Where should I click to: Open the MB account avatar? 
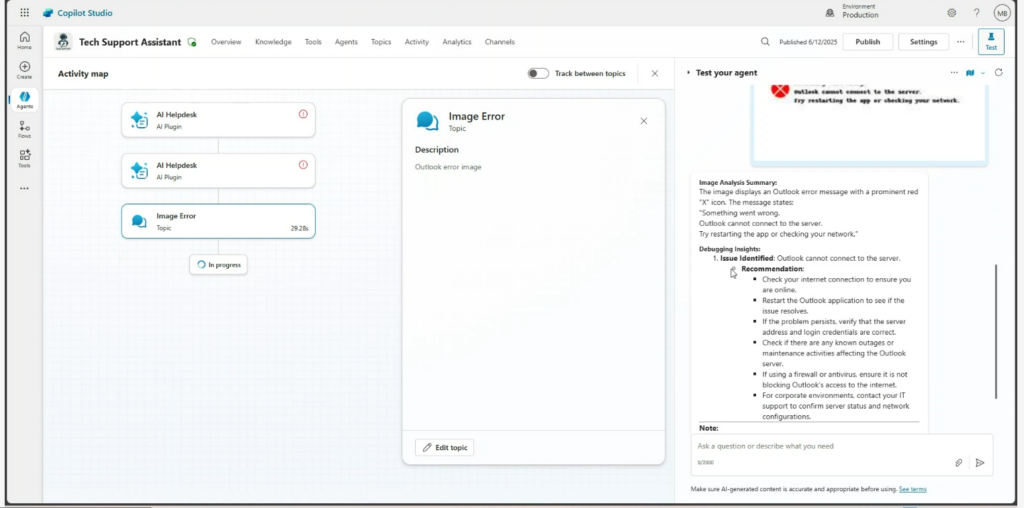[x=1002, y=12]
